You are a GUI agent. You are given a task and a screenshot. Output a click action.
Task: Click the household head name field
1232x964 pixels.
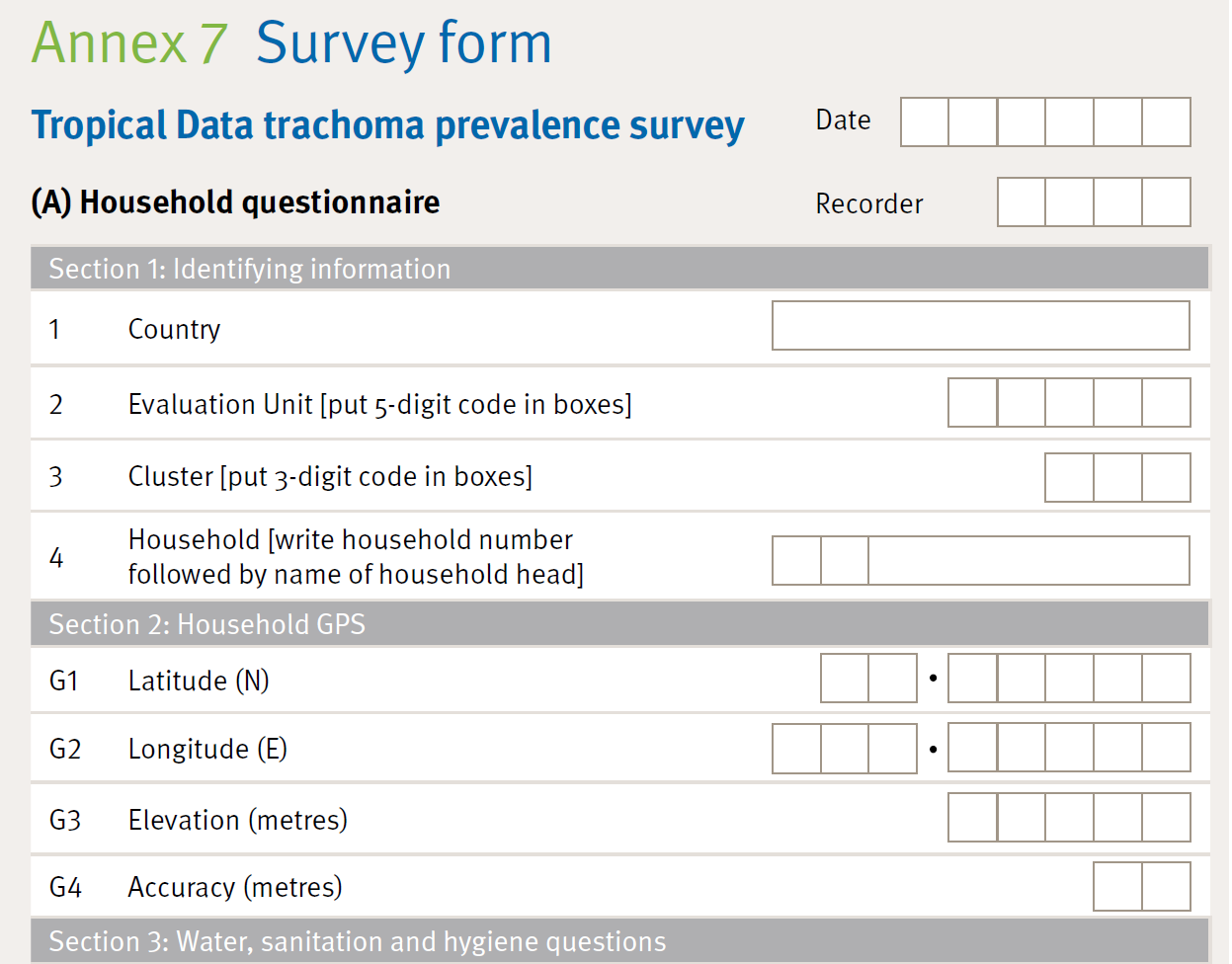1028,561
